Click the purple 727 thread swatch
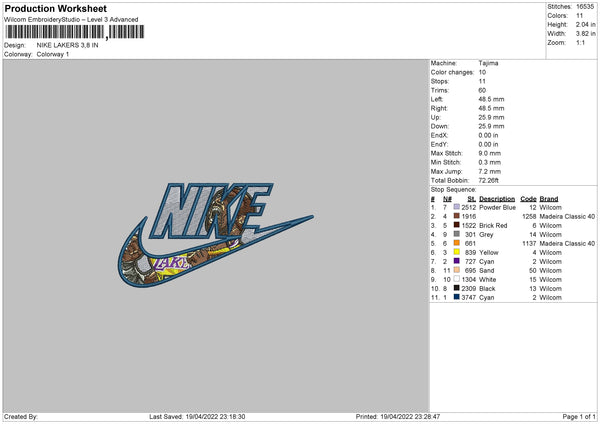 point(457,261)
